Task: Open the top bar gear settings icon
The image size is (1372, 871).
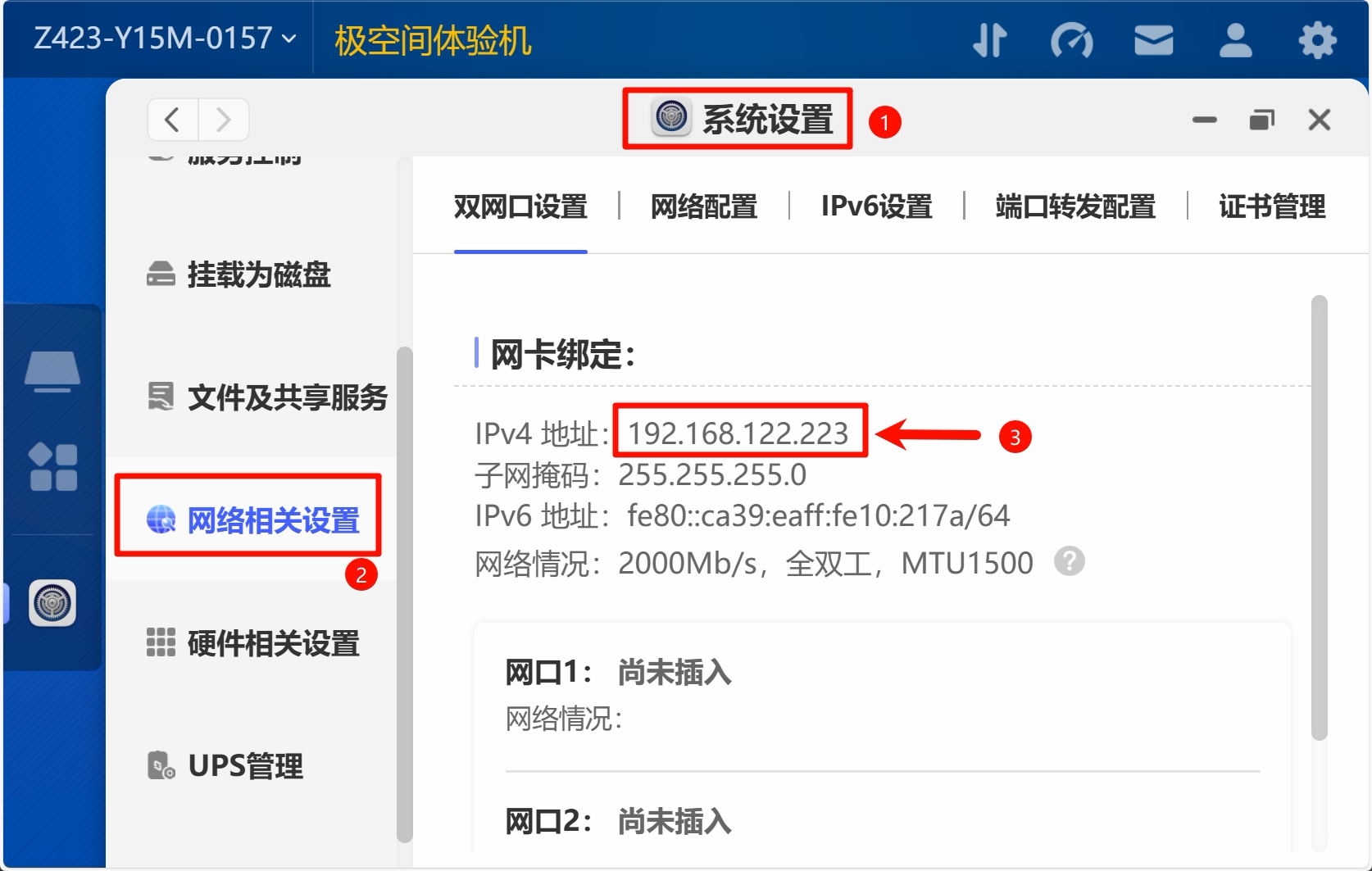Action: pyautogui.click(x=1318, y=40)
